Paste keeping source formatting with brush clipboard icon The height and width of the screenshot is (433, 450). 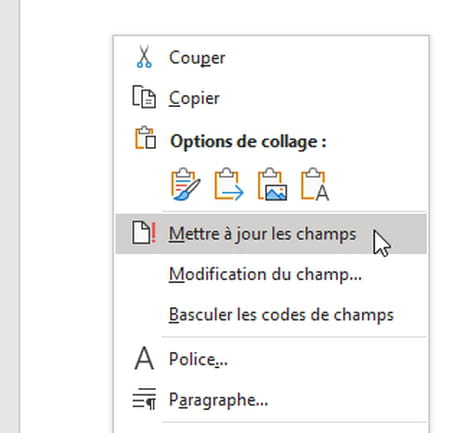pyautogui.click(x=186, y=184)
